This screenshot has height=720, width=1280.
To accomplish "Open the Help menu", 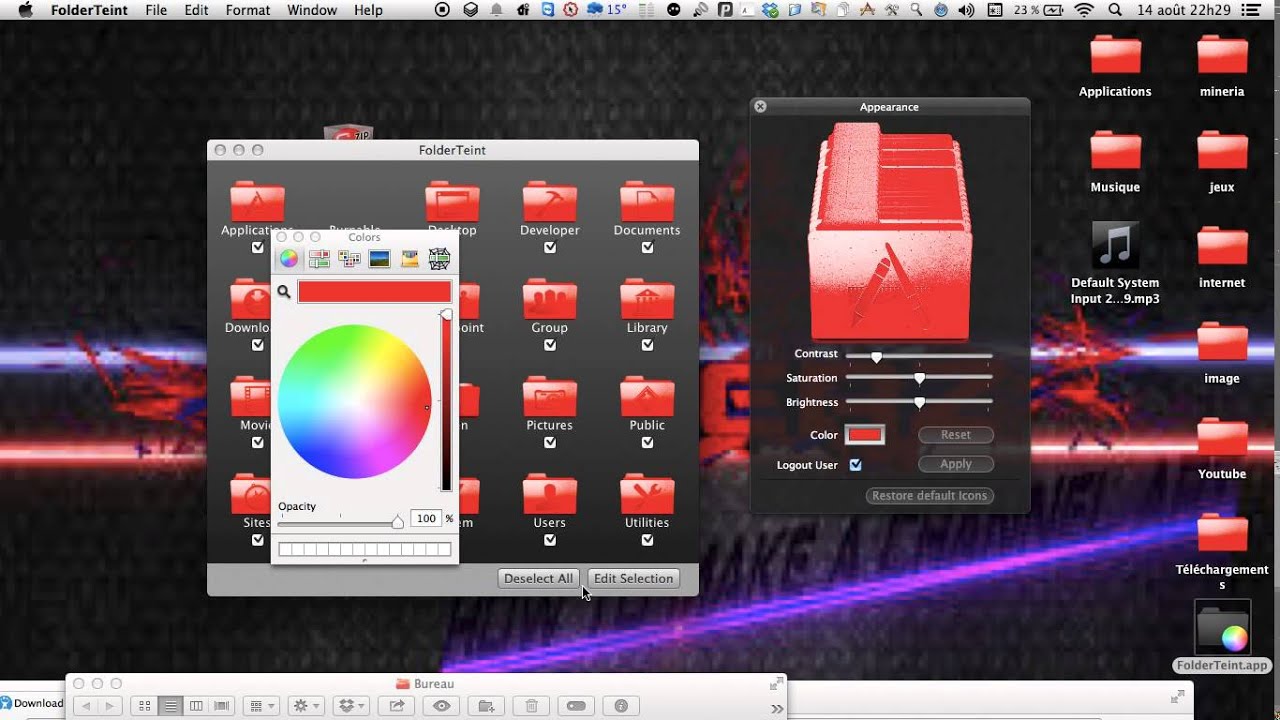I will (x=368, y=10).
